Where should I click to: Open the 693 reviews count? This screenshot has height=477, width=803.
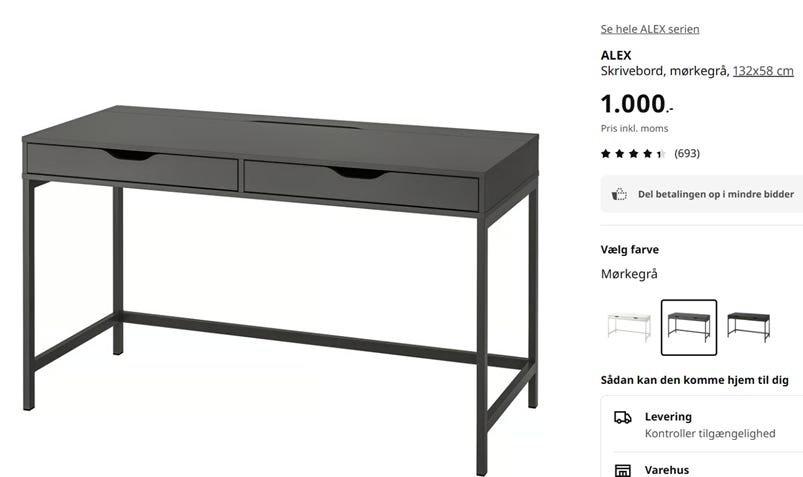click(687, 153)
